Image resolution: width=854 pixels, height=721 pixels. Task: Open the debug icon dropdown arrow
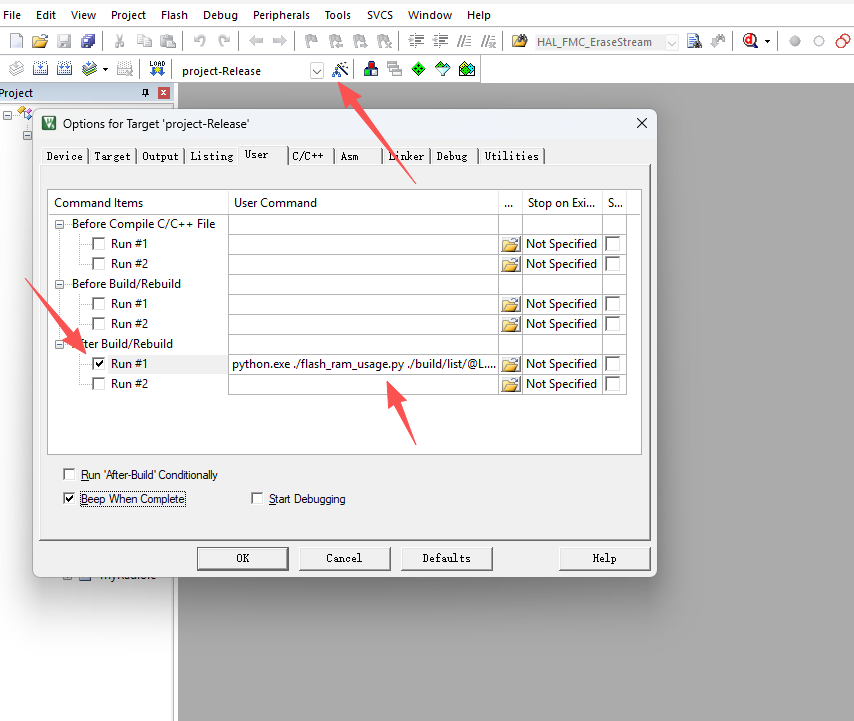point(767,41)
